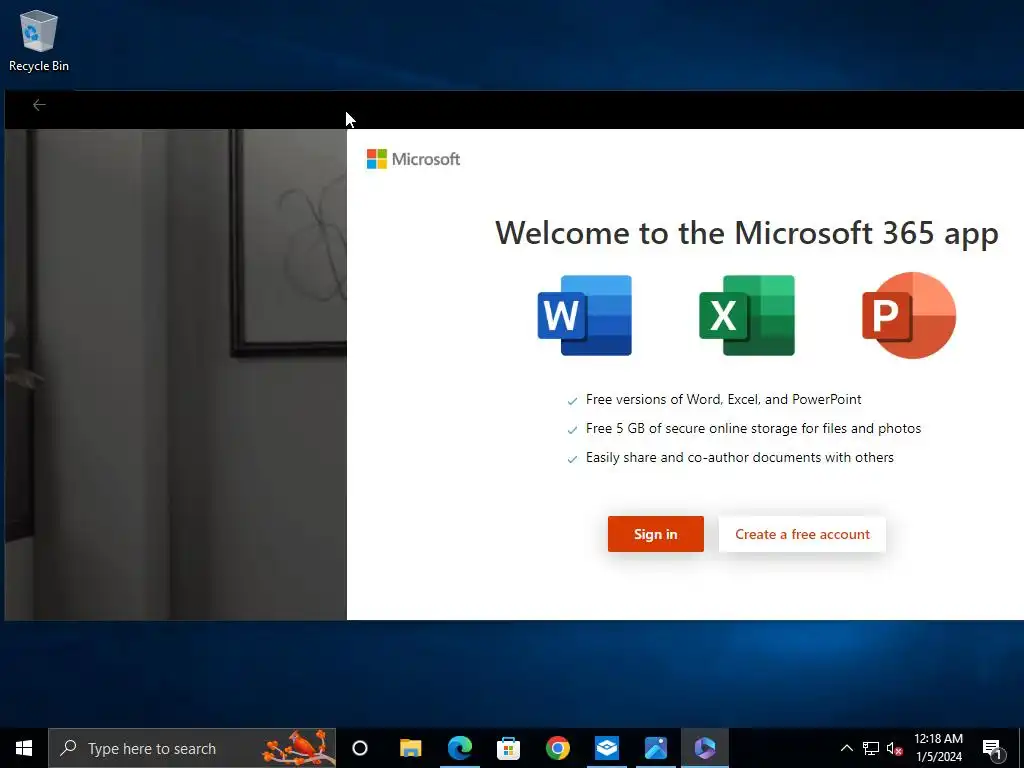Screen dimensions: 1024x768
Task: Open the Windows Start menu
Action: (x=24, y=748)
